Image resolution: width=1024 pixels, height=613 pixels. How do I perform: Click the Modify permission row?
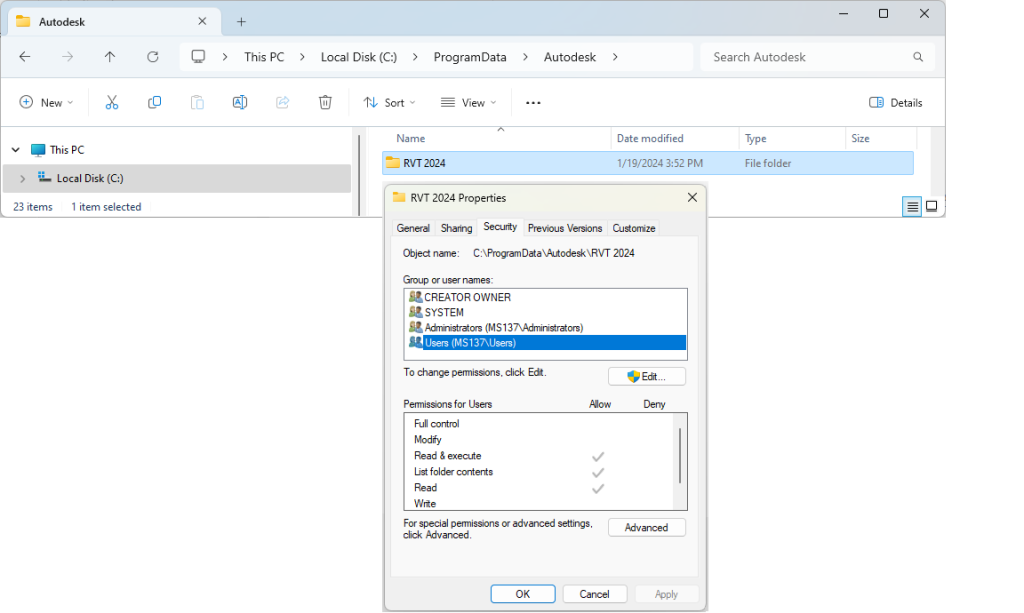539,439
